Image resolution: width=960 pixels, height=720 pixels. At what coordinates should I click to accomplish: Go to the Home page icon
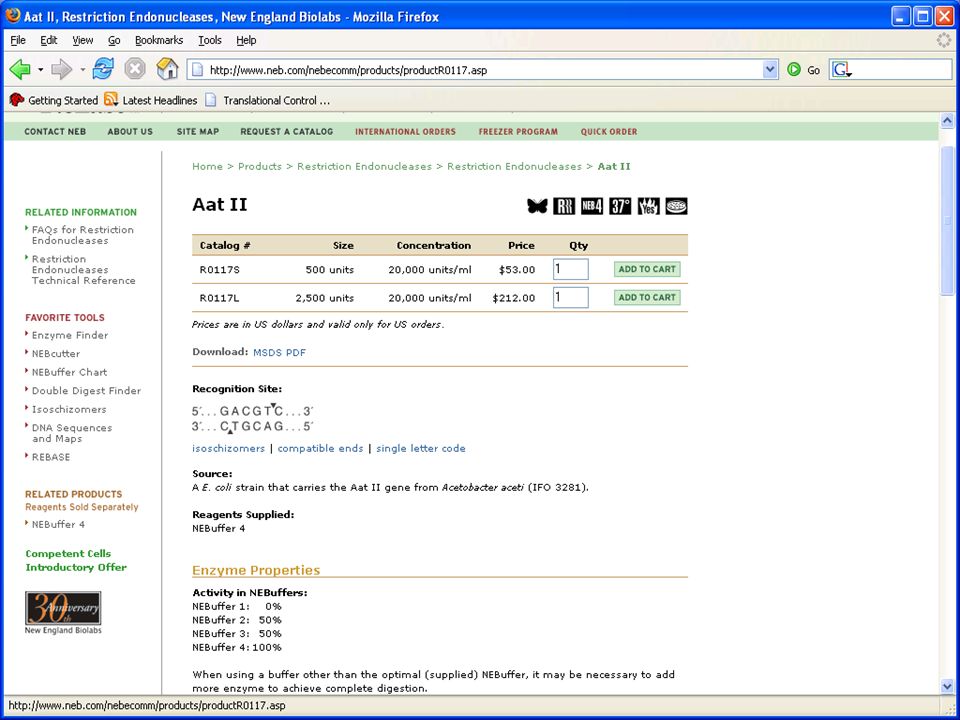click(167, 69)
